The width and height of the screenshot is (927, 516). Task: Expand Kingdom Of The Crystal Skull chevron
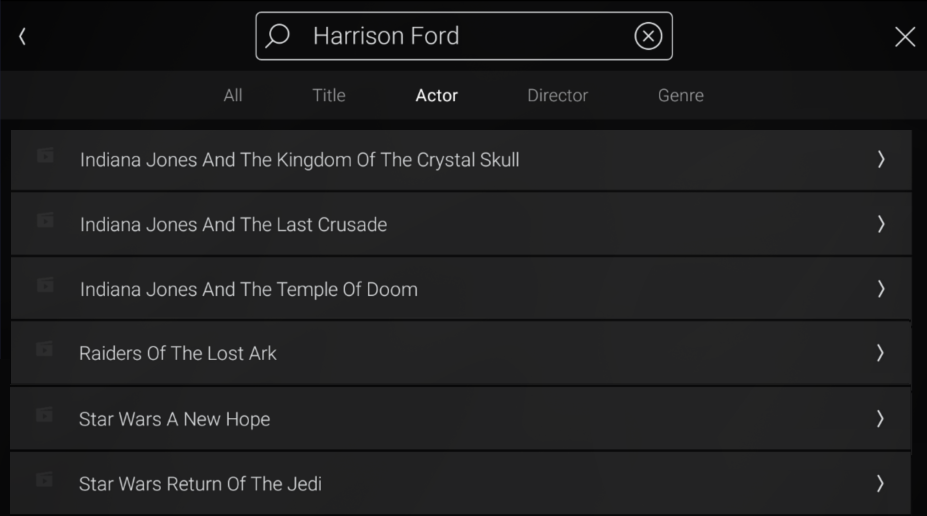[881, 159]
